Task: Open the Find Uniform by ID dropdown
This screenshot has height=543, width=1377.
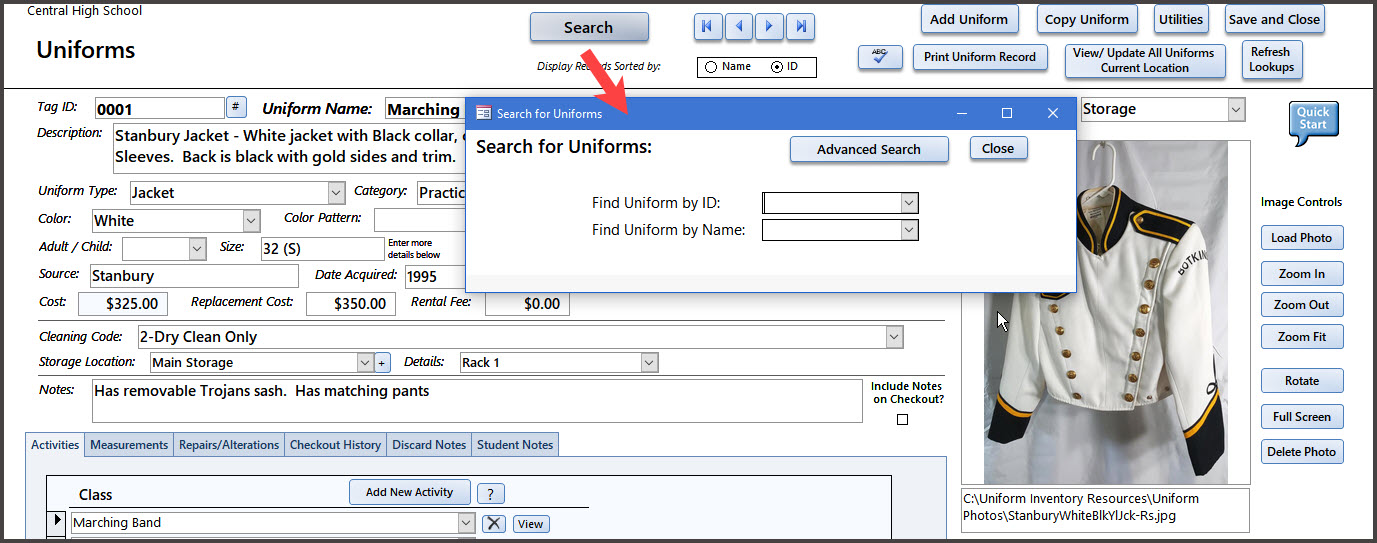Action: pyautogui.click(x=908, y=204)
